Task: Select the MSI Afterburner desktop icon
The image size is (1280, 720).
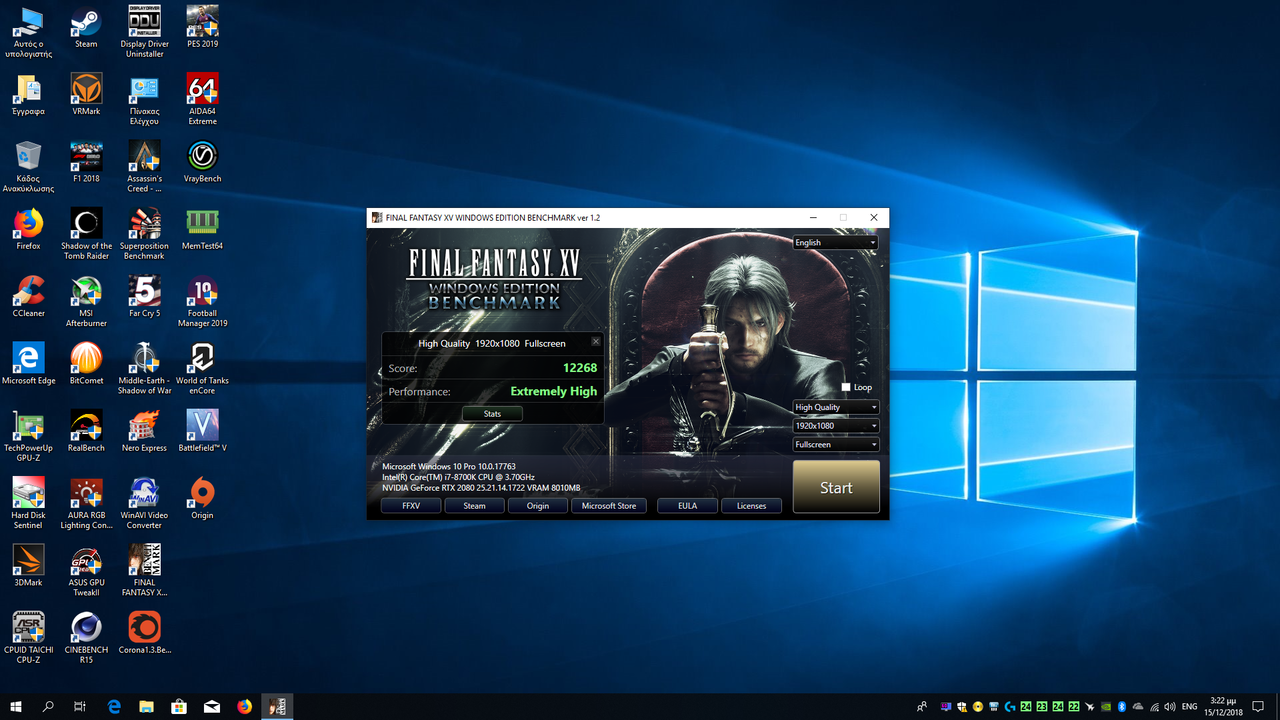Action: [x=86, y=301]
